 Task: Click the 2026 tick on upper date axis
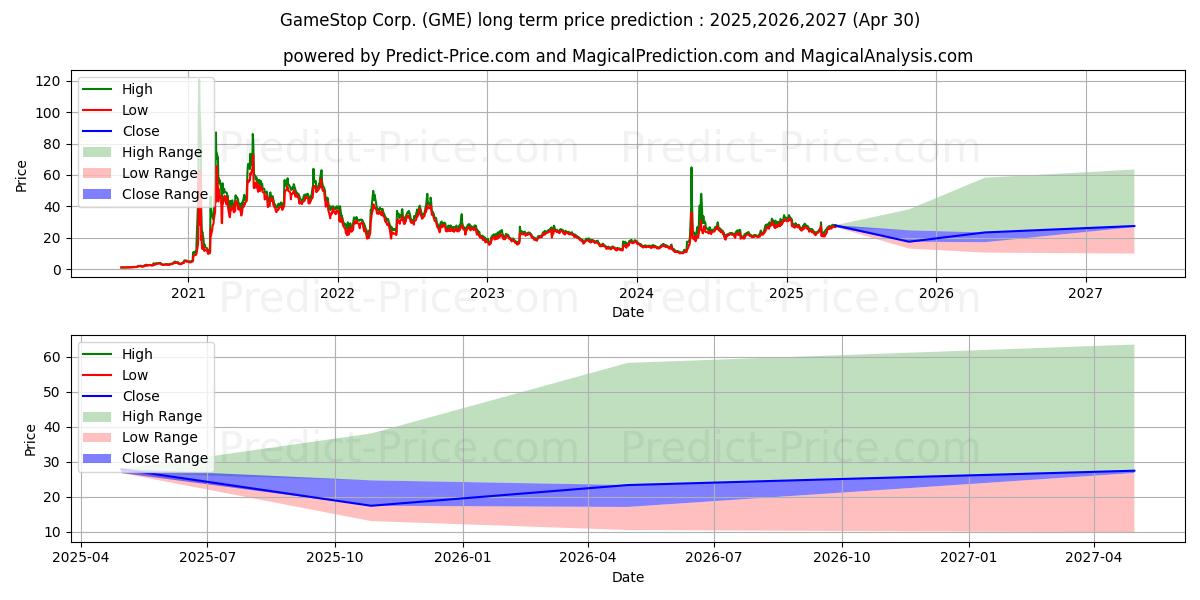(x=936, y=293)
